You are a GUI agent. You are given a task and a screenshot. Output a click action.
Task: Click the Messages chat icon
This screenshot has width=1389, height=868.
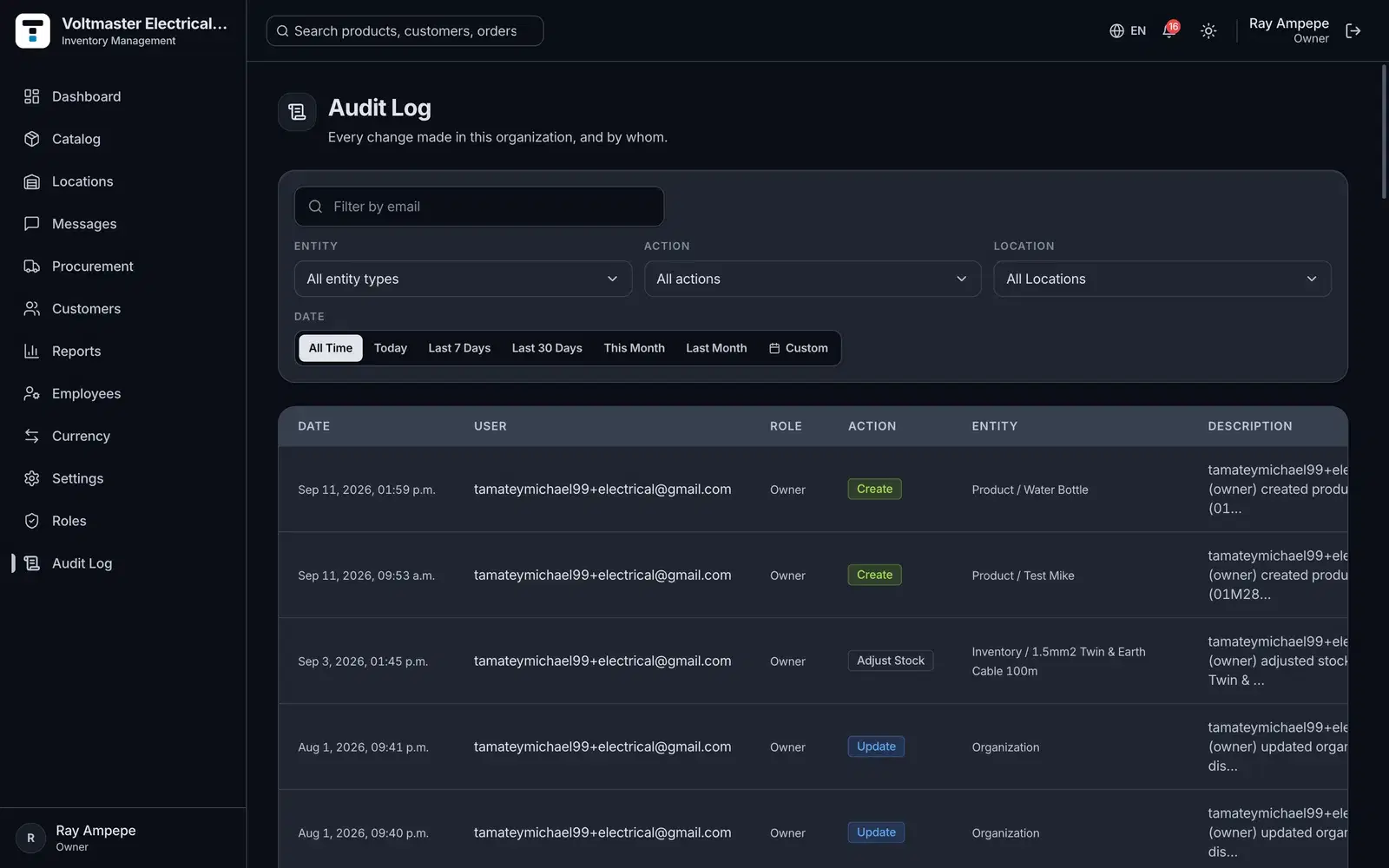32,224
